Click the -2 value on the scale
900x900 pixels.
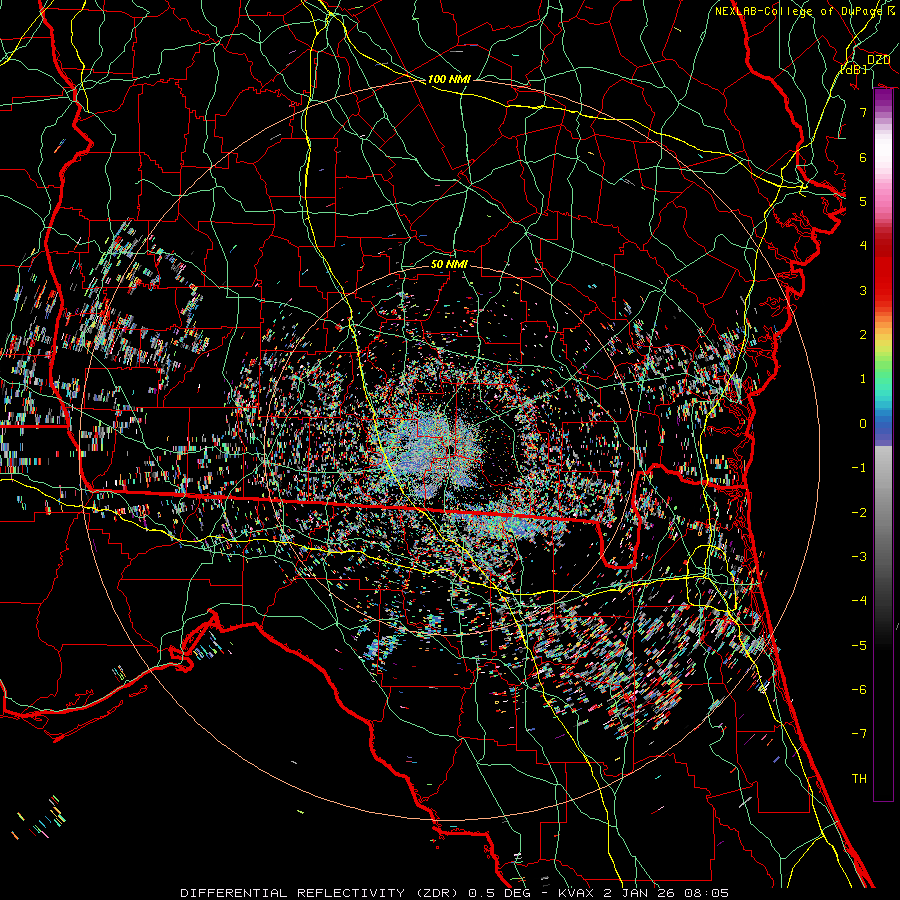pos(859,513)
